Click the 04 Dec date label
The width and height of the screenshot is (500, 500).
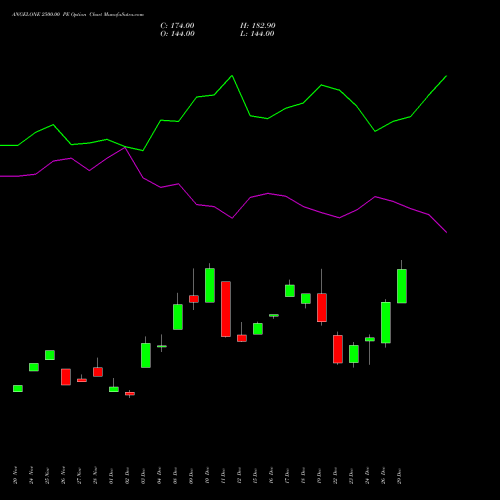(159, 476)
